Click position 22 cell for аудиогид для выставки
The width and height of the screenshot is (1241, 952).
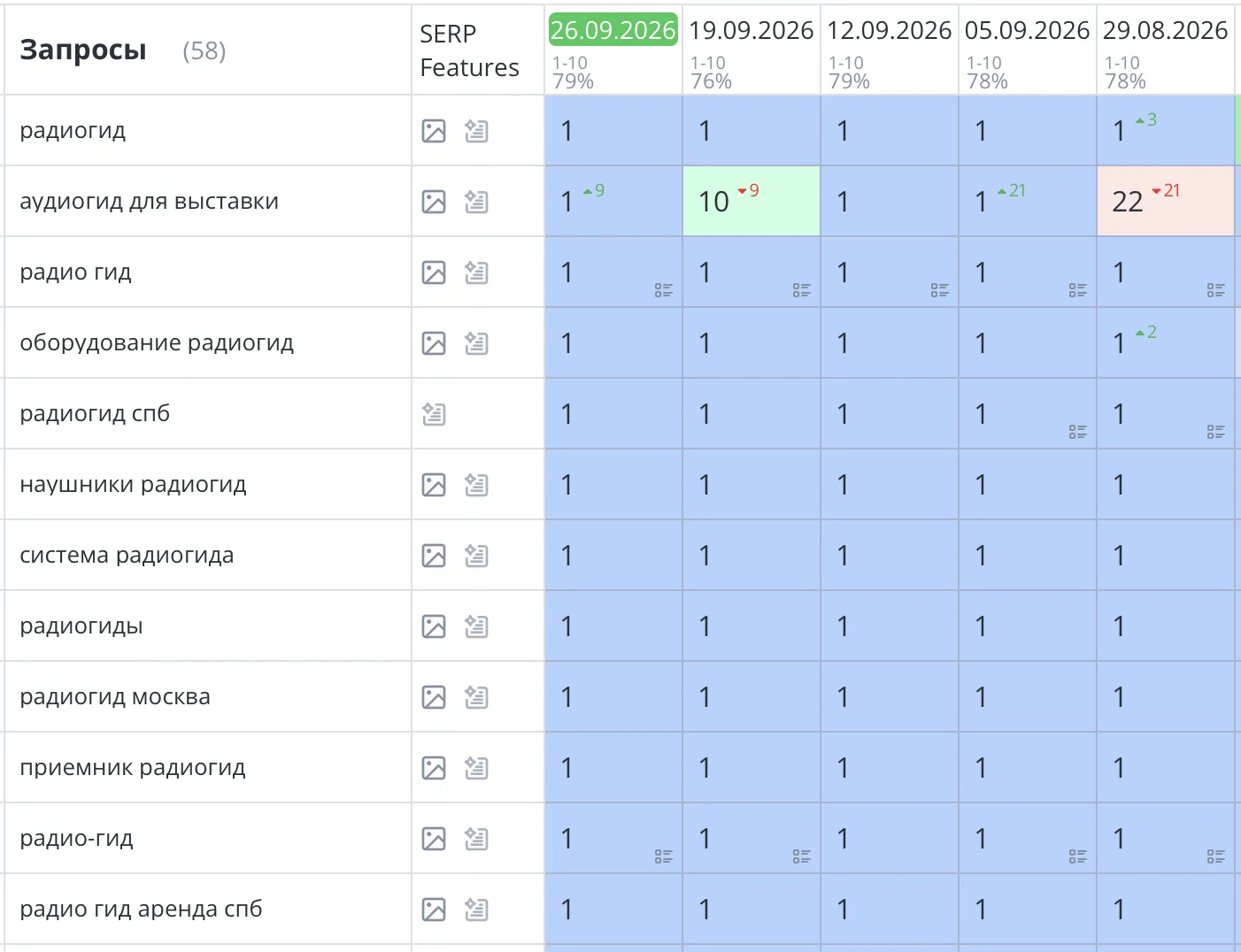click(x=1166, y=201)
